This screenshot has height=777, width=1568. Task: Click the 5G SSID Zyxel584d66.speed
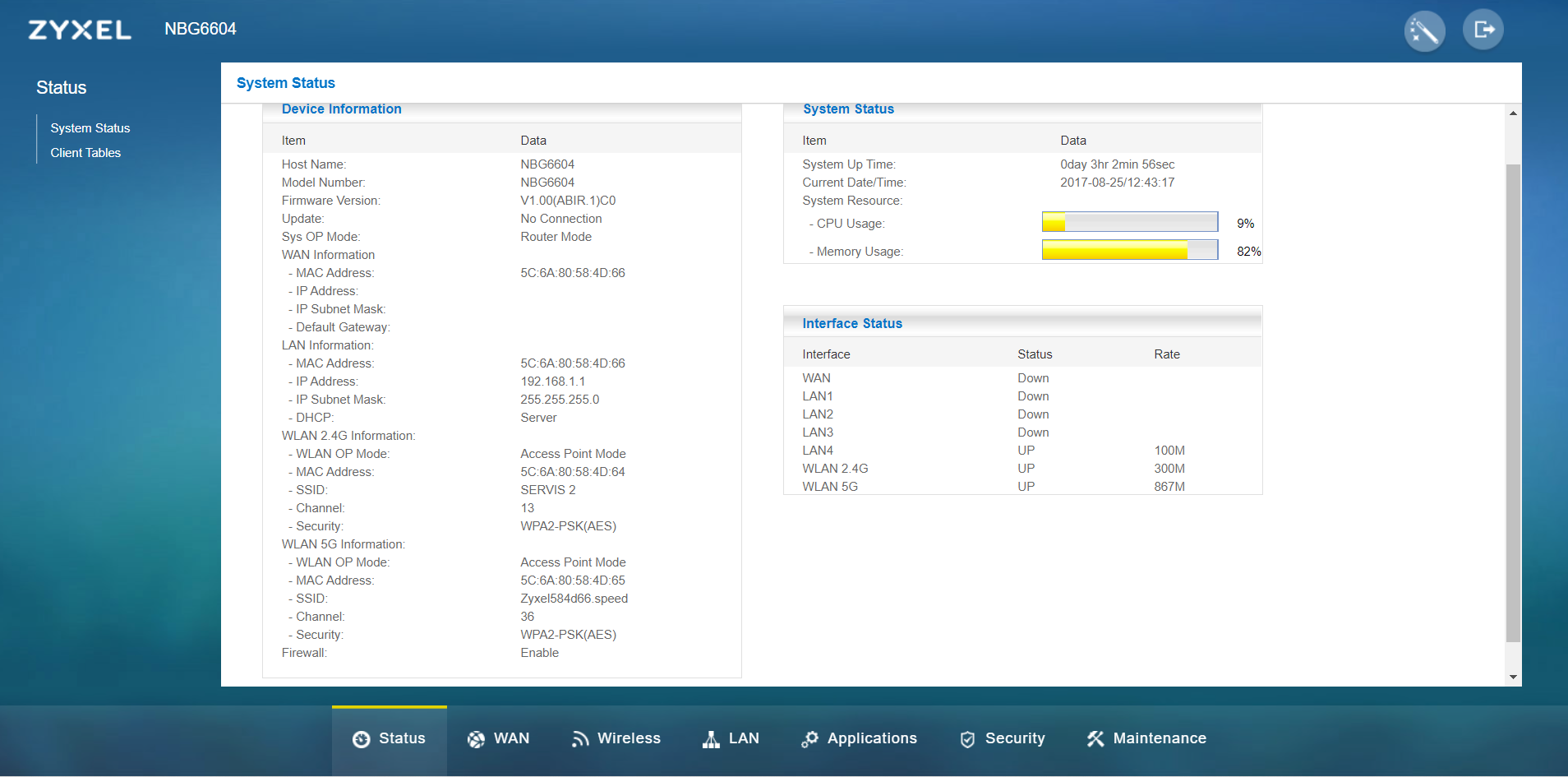pos(574,599)
